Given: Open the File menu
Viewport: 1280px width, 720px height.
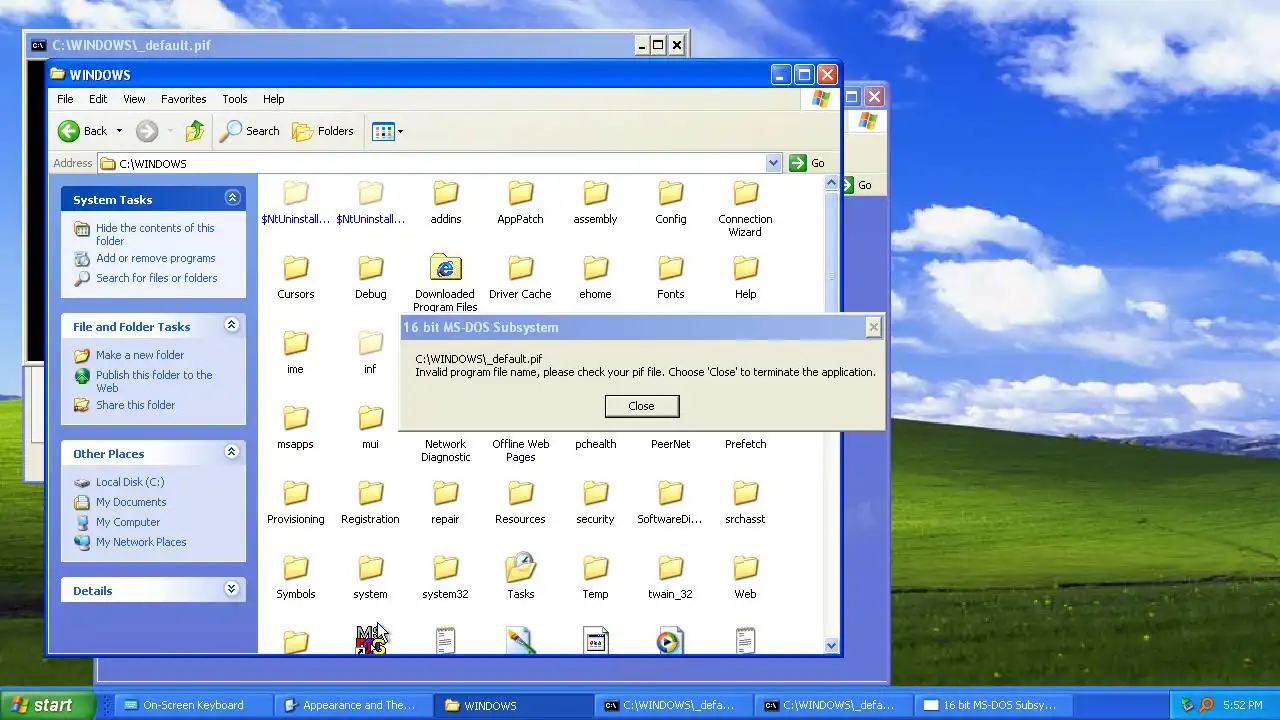Looking at the screenshot, I should [65, 99].
